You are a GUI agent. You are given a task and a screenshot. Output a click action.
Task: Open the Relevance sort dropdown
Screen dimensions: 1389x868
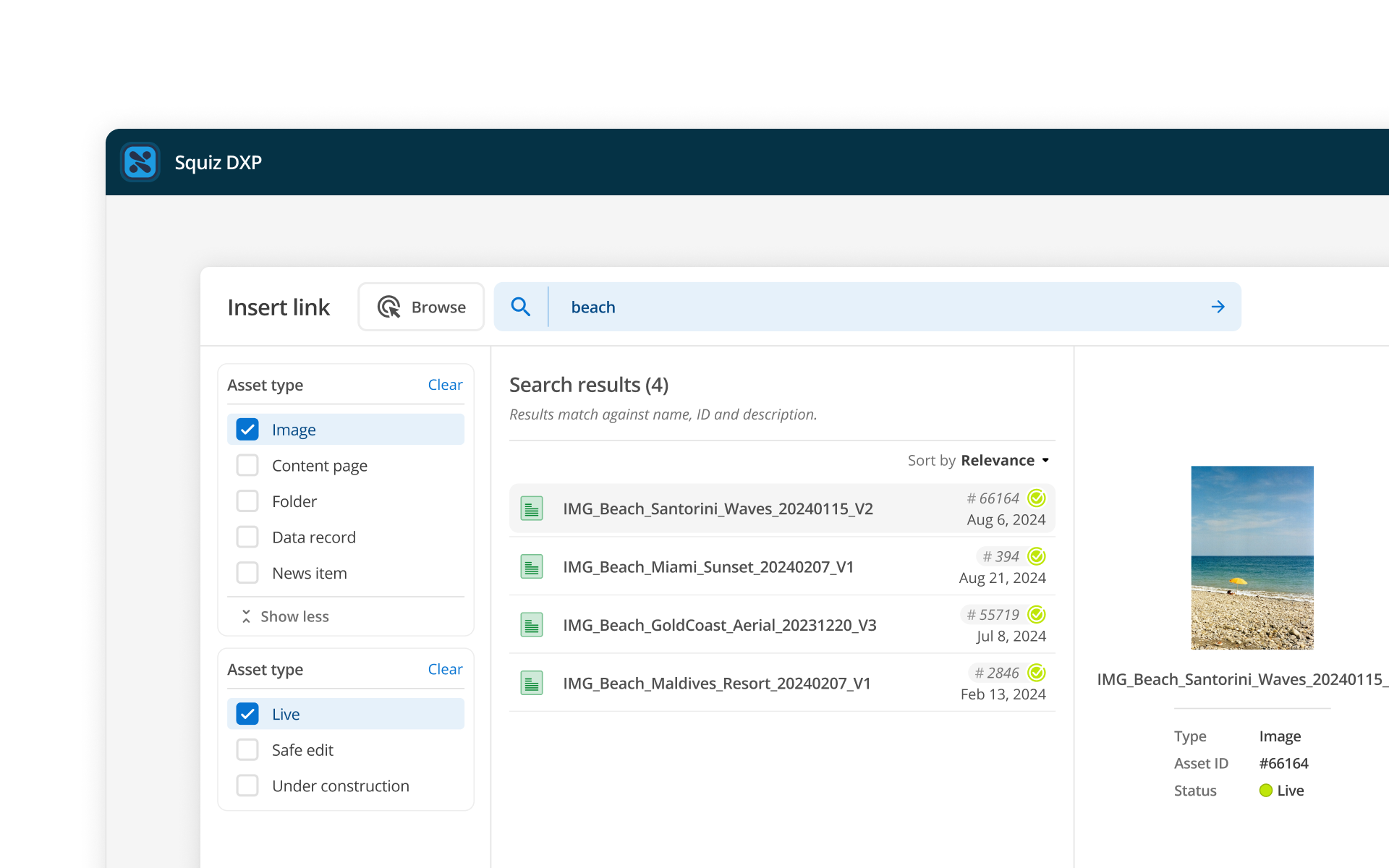(1005, 460)
